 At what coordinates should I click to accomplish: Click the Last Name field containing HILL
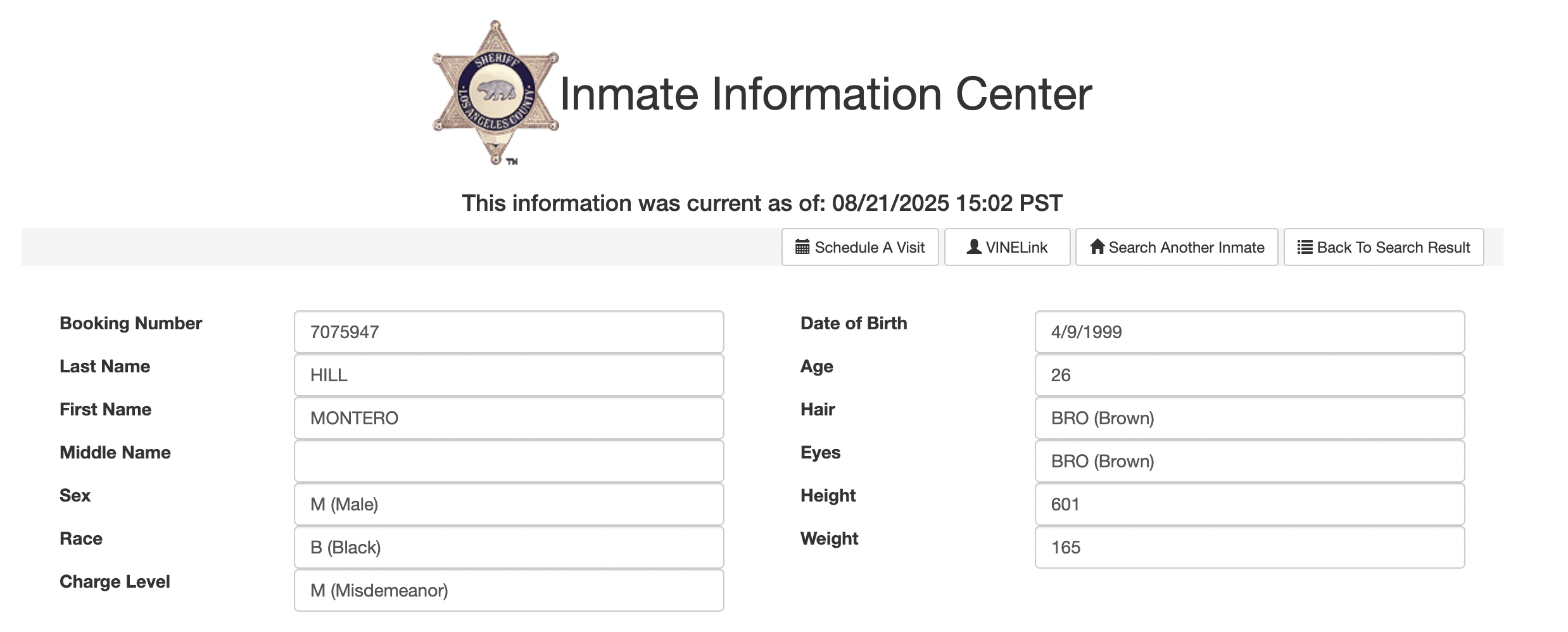coord(509,375)
